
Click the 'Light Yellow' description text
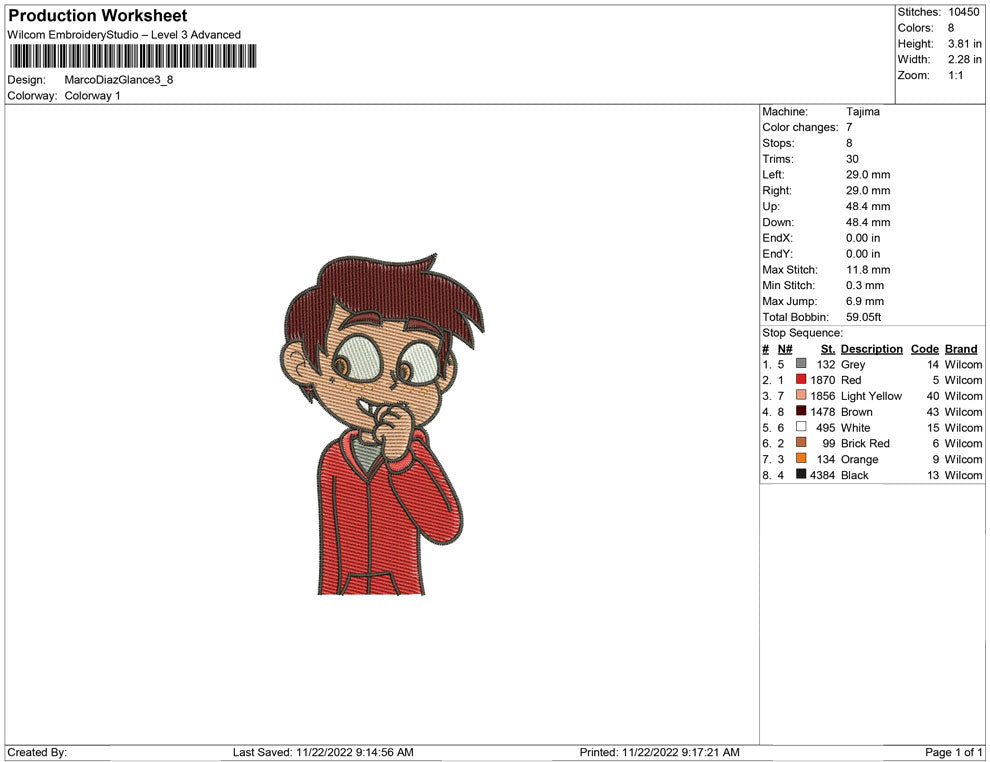[x=871, y=396]
